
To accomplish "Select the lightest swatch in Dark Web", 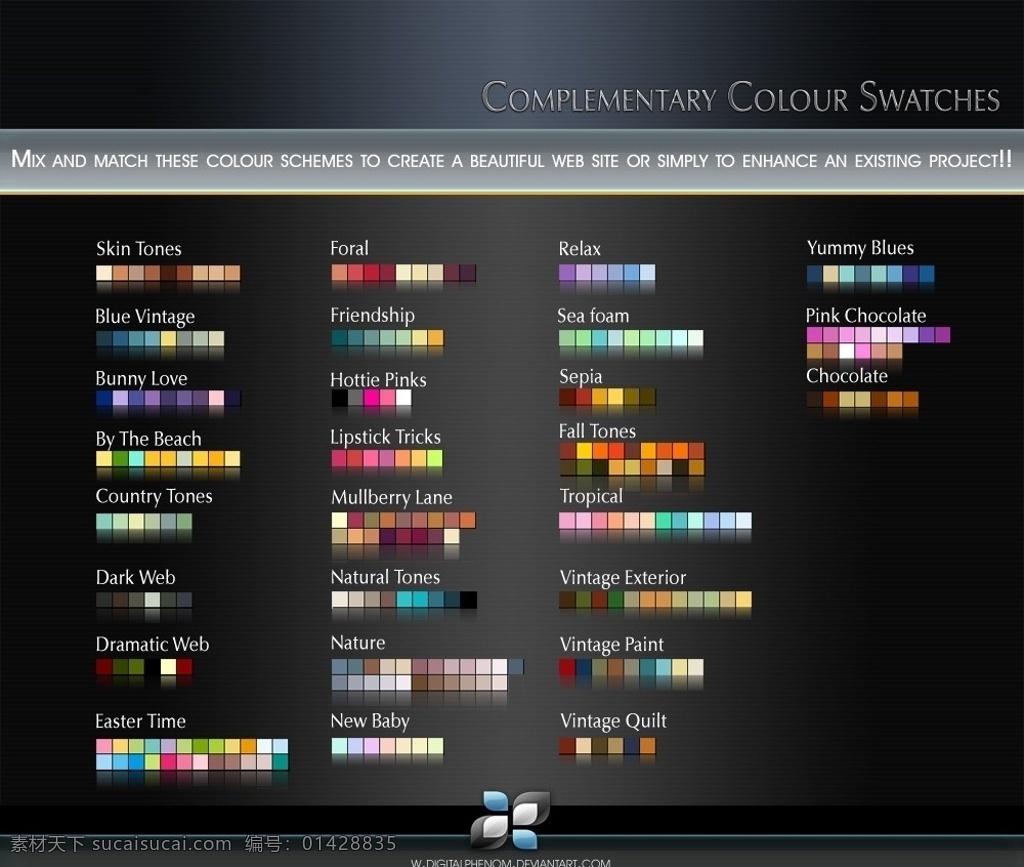I will coord(152,599).
